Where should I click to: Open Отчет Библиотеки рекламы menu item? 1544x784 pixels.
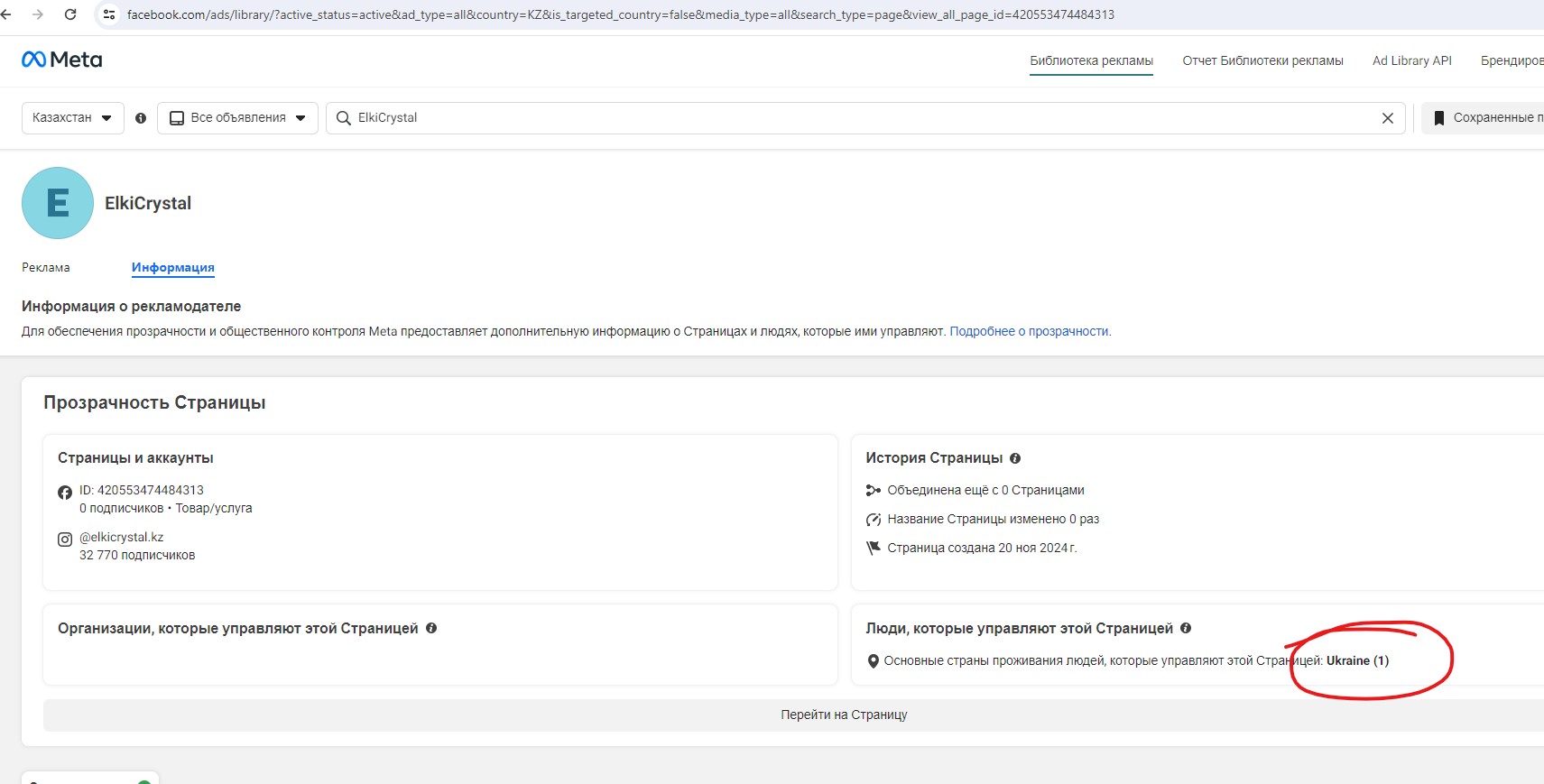(1262, 60)
